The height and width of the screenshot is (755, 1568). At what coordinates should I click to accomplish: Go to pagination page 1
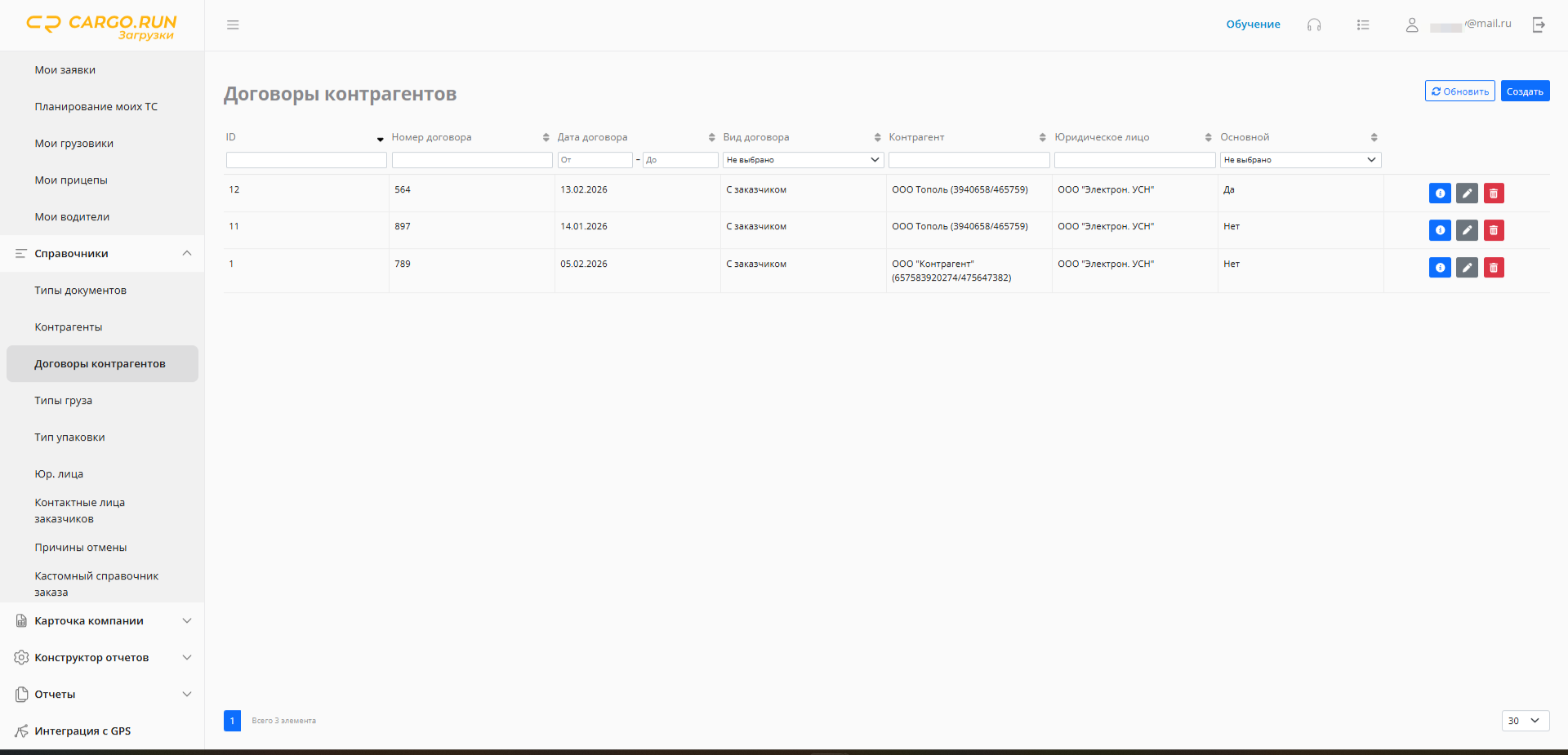232,721
